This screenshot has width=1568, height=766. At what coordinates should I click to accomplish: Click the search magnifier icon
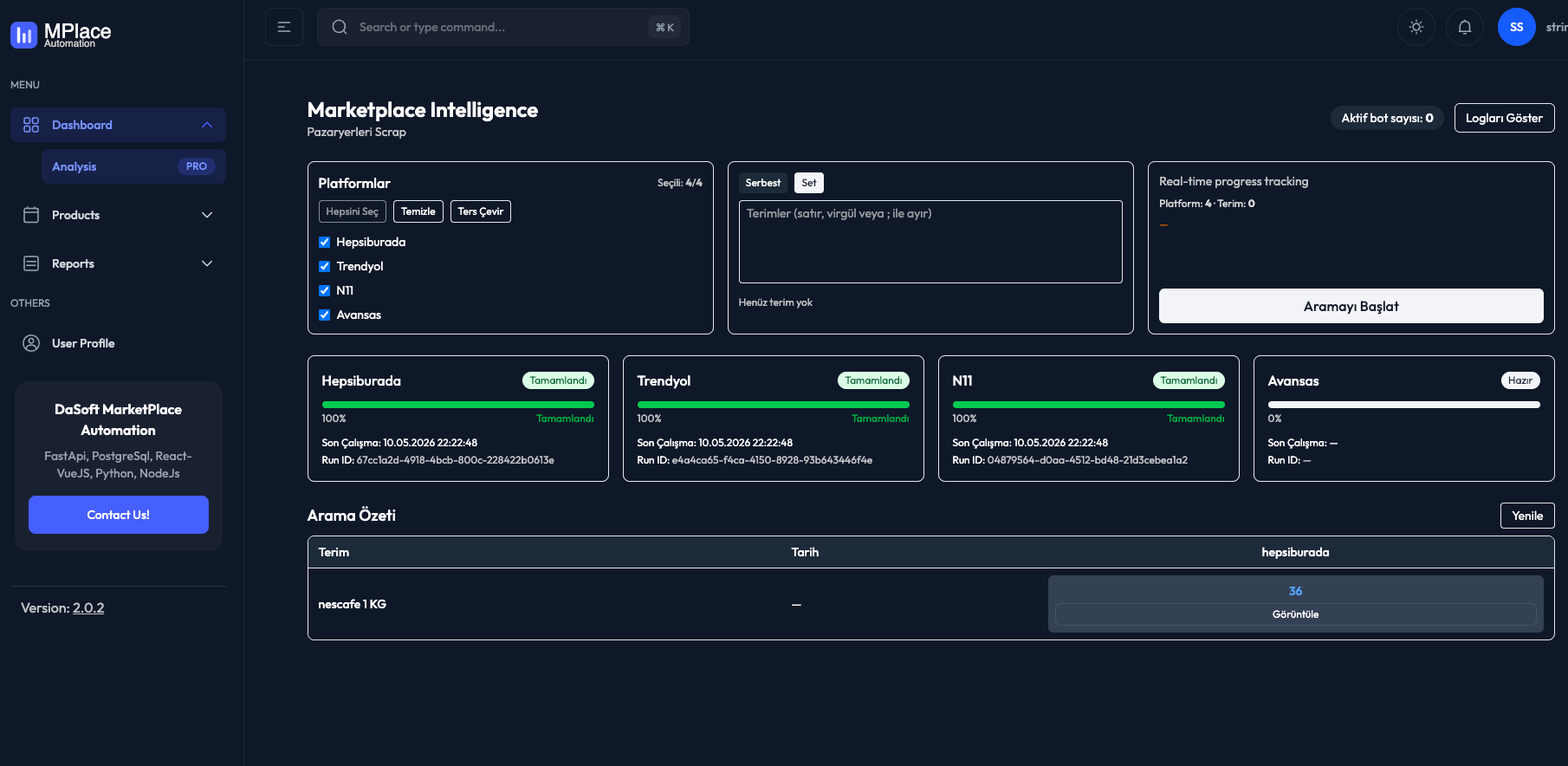click(x=340, y=27)
